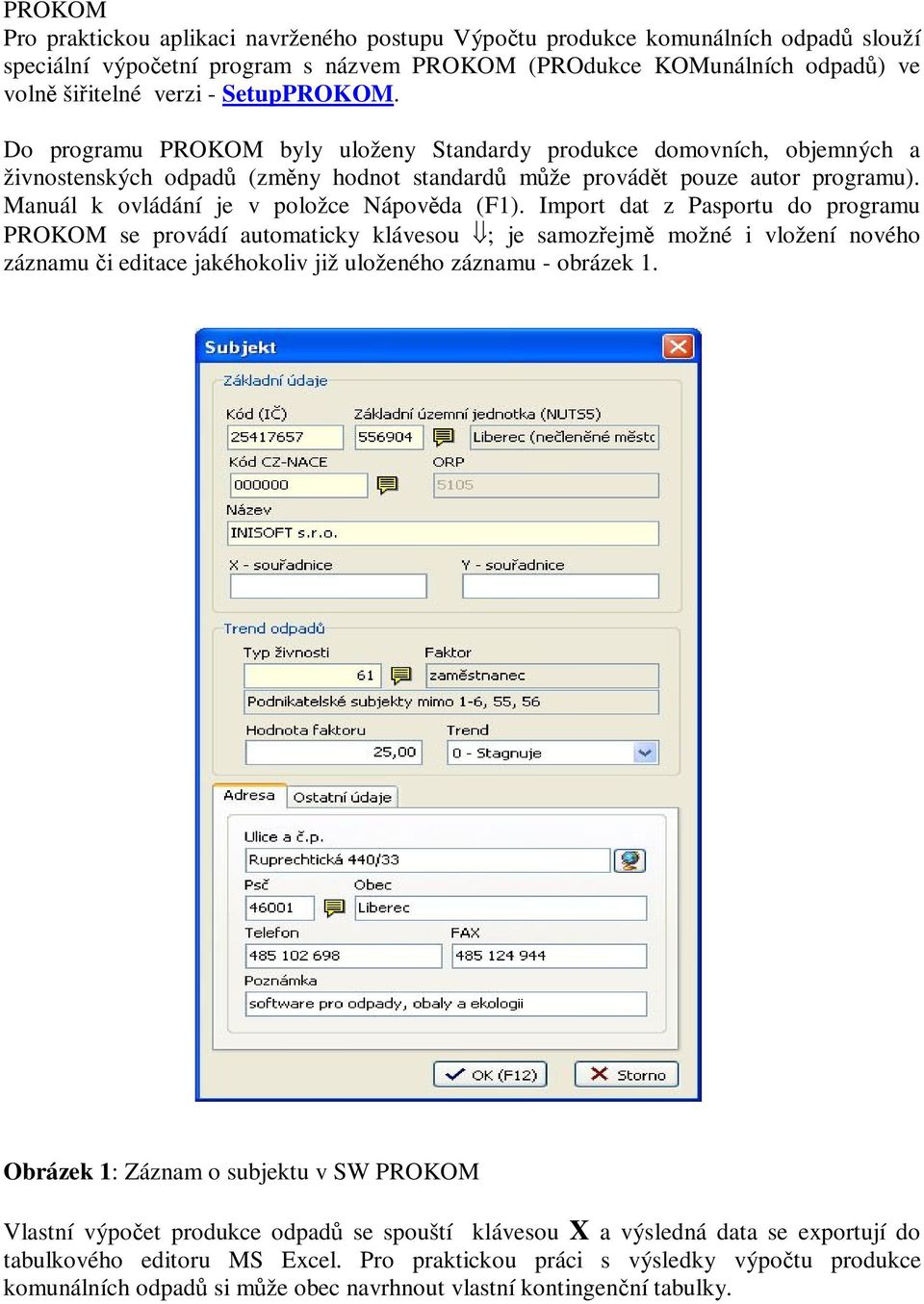Switch to the Ostatní údaje tab
924x1304 pixels.
[343, 798]
